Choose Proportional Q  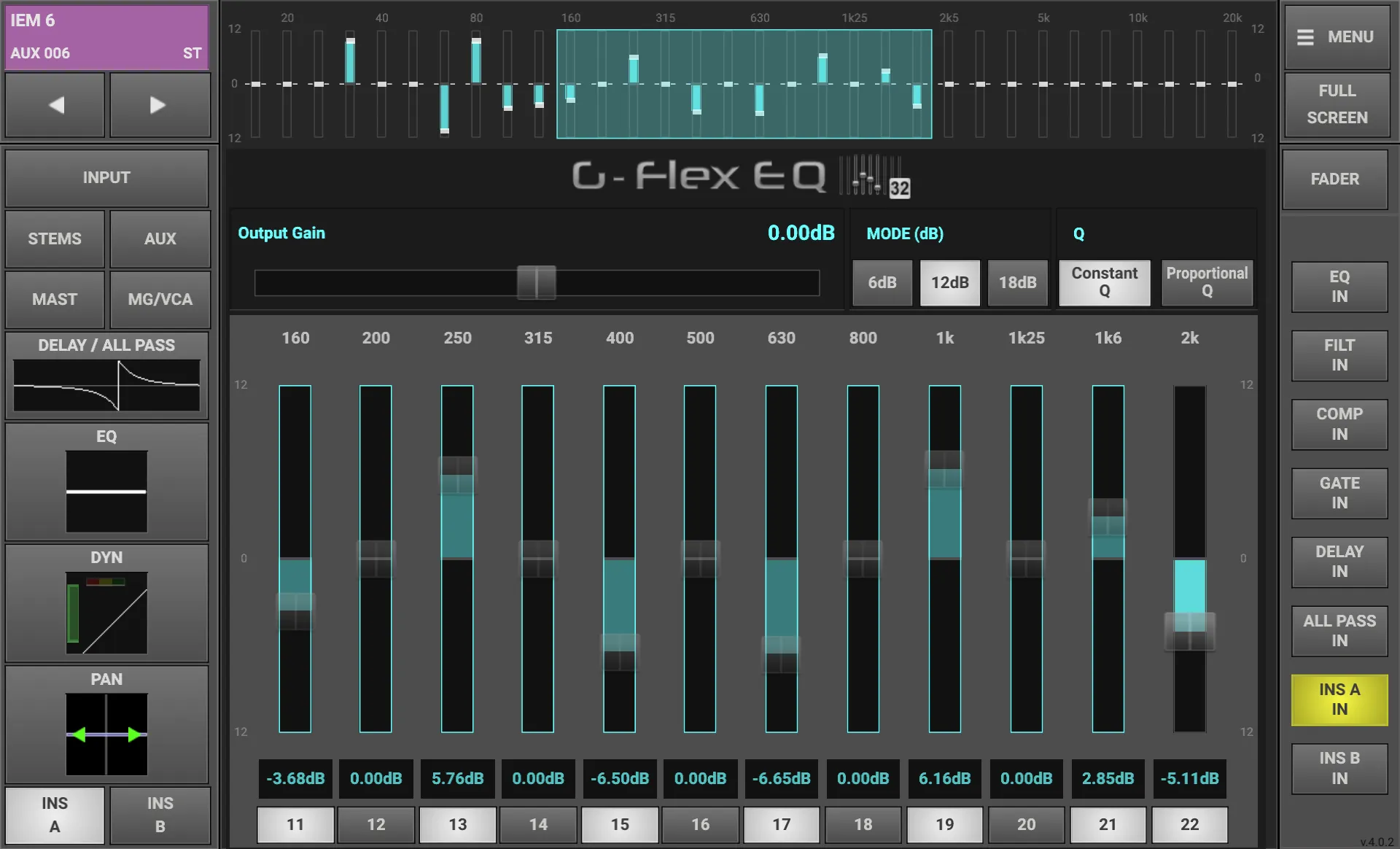coord(1207,282)
